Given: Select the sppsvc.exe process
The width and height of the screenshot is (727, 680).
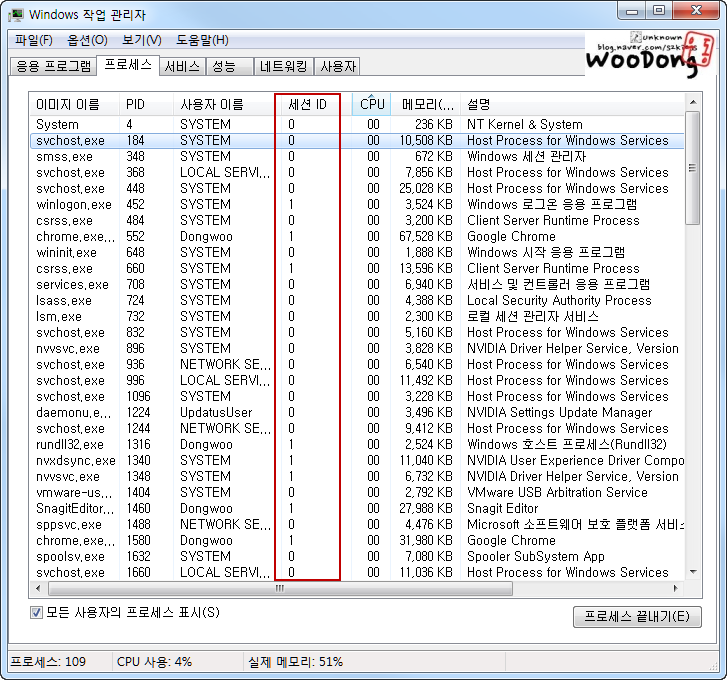Looking at the screenshot, I should (x=357, y=524).
